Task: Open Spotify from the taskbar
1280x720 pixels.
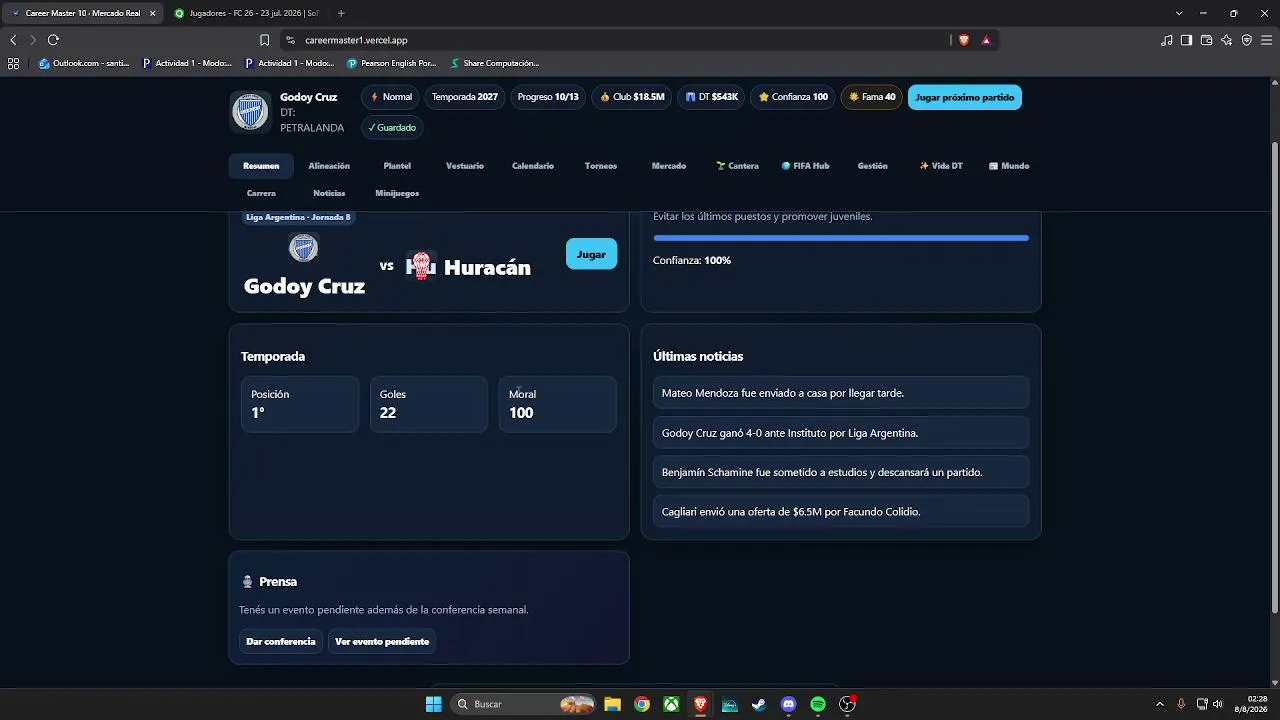Action: (x=818, y=704)
